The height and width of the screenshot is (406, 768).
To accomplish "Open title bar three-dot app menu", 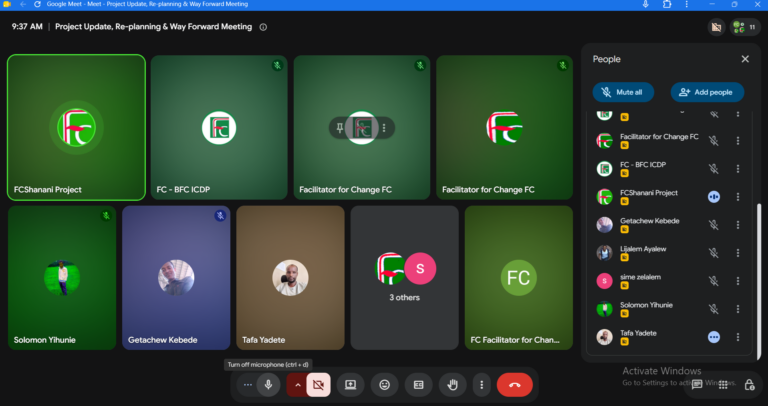I will (x=687, y=4).
